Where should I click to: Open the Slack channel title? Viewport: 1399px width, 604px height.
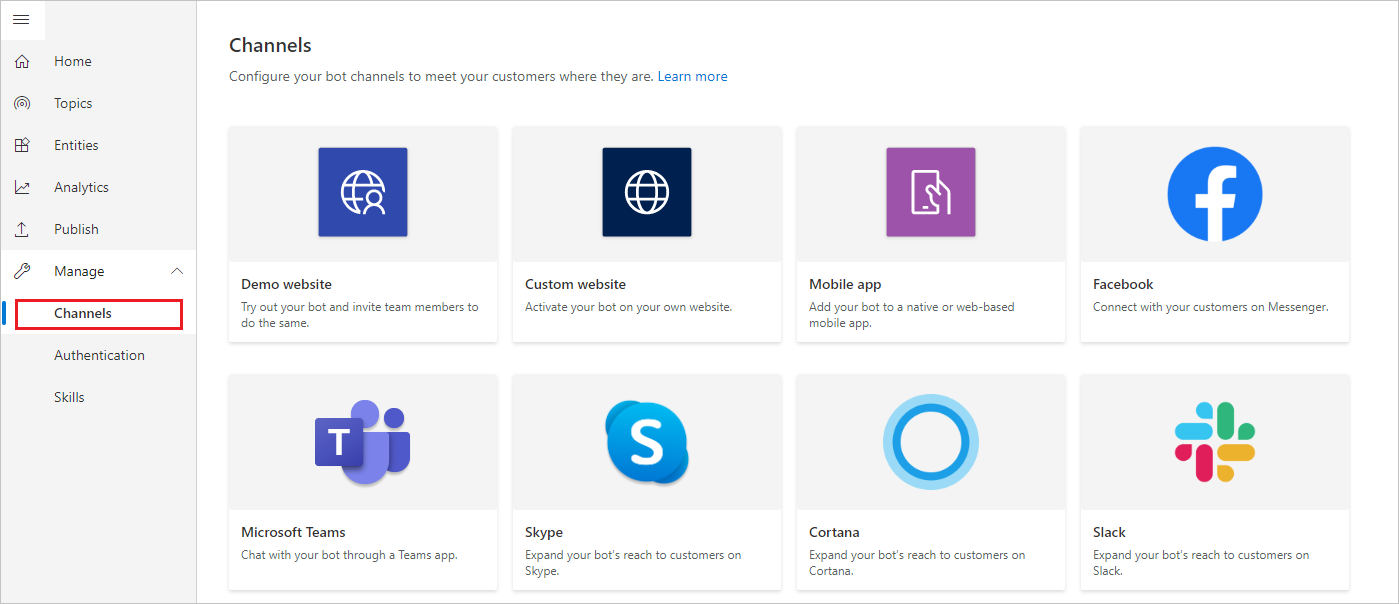coord(1109,532)
